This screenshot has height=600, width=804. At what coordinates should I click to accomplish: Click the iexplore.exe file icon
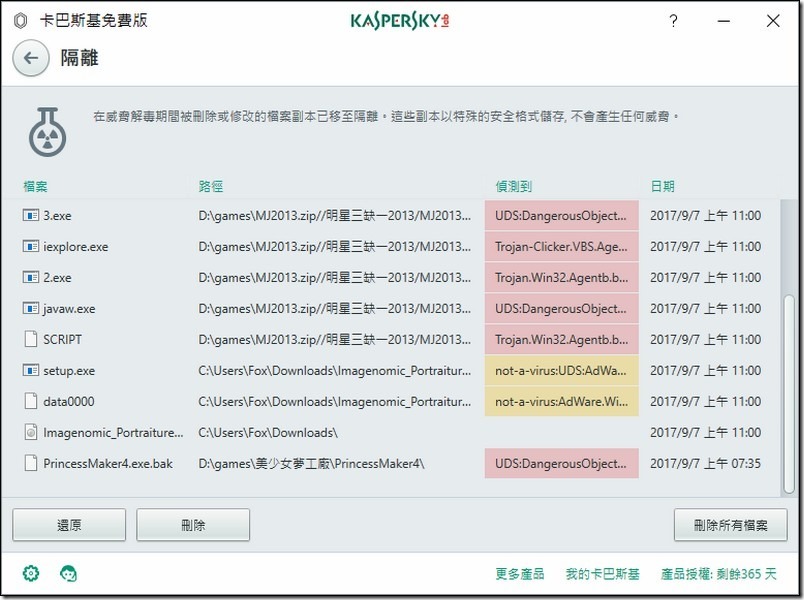31,247
